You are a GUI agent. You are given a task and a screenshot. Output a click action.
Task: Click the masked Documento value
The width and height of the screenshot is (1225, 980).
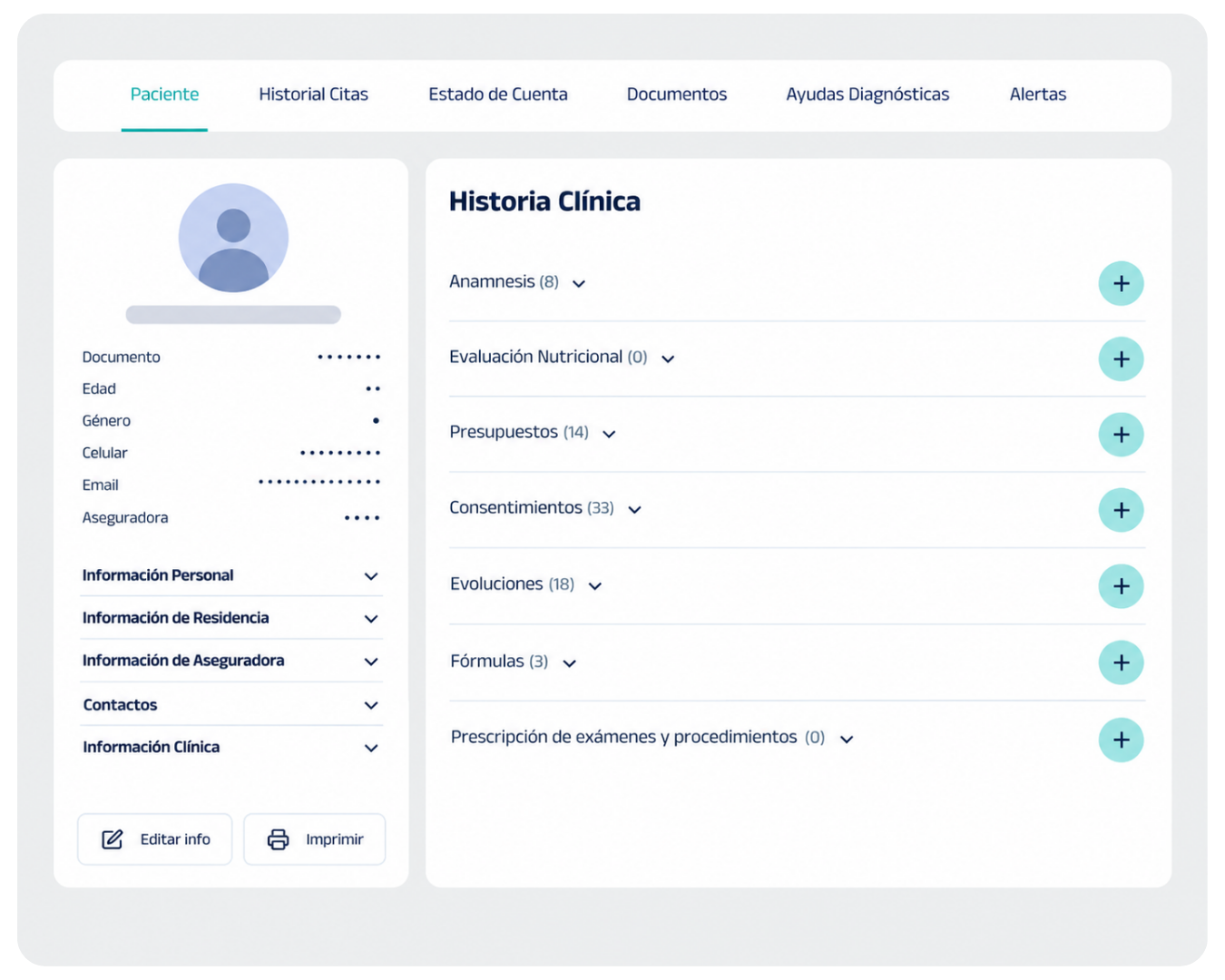(x=349, y=358)
